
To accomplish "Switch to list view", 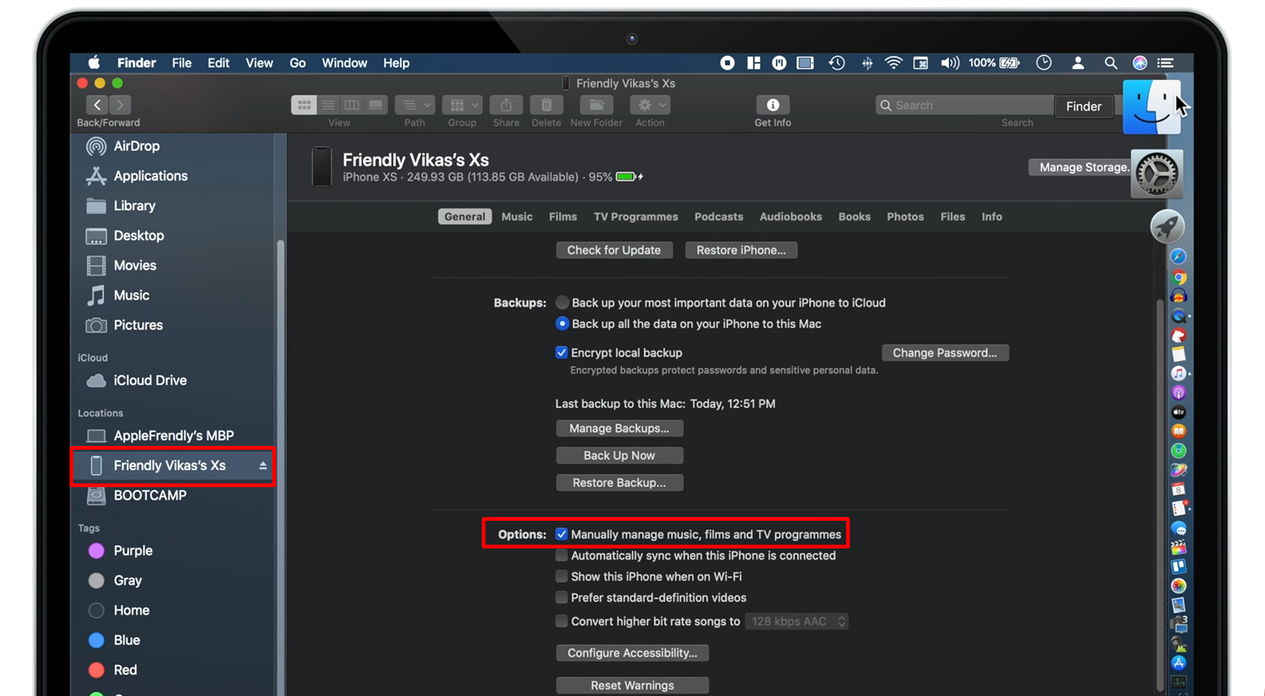I will pos(327,105).
